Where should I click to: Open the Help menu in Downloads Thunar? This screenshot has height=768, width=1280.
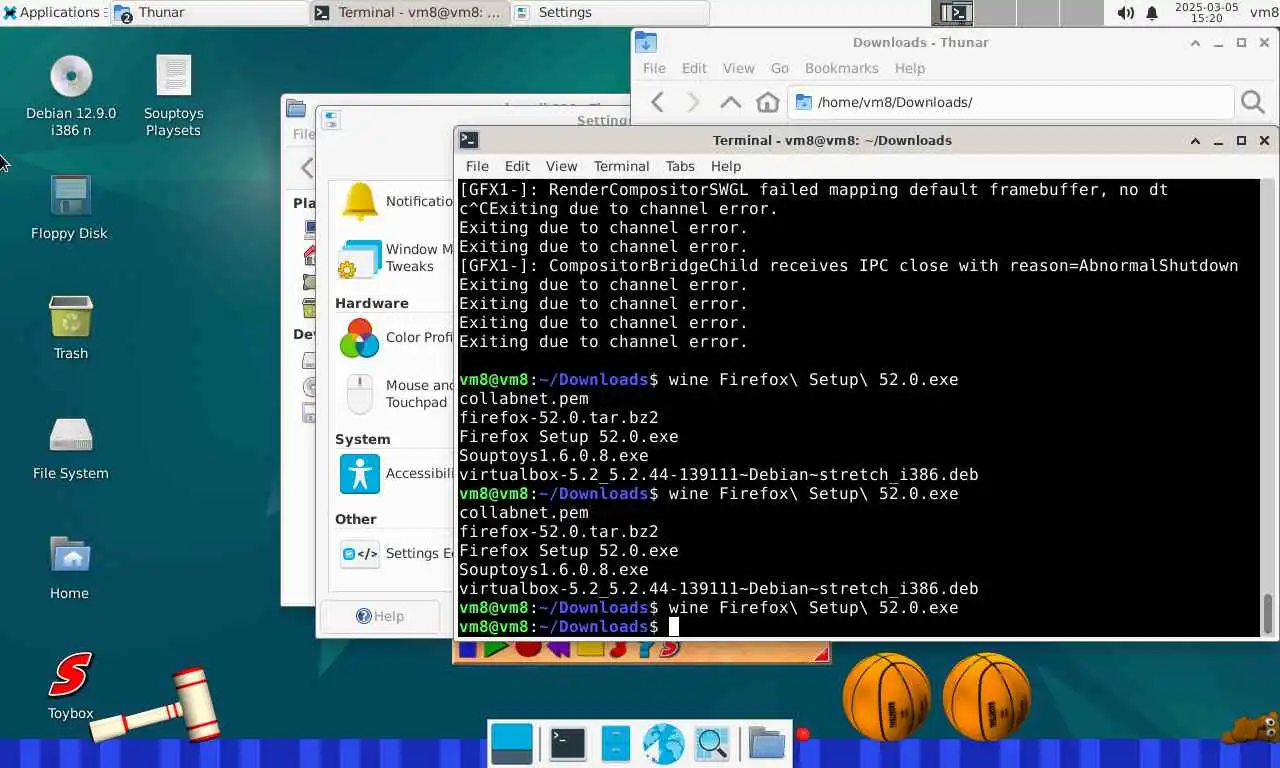point(910,68)
